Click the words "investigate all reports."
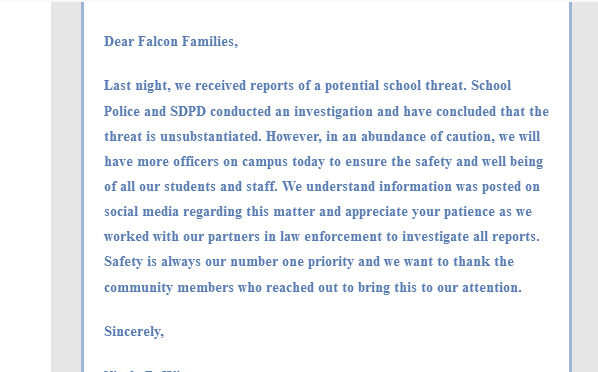Image resolution: width=598 pixels, height=372 pixels. point(471,237)
